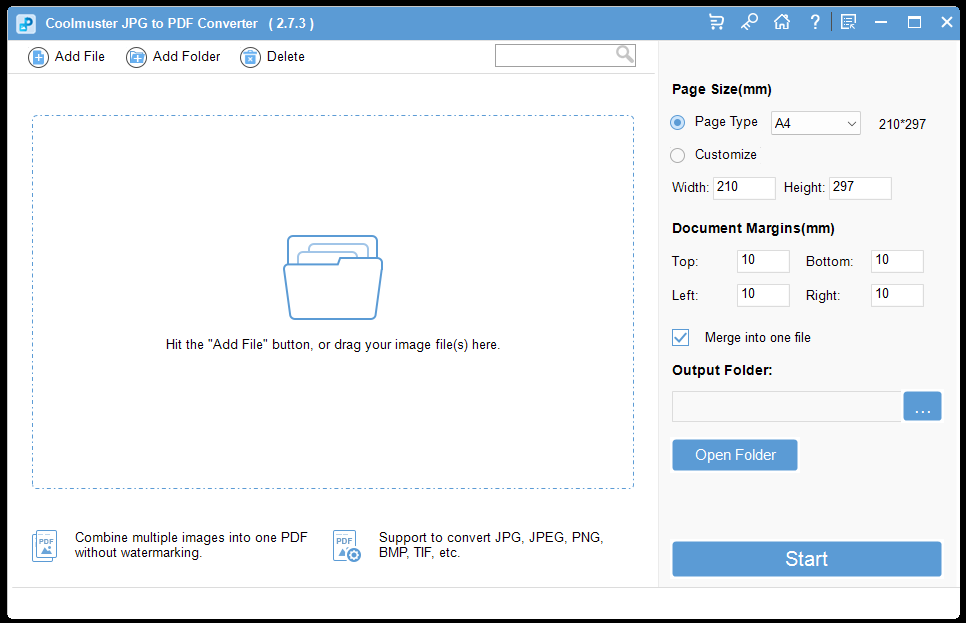Select the Customize radio option
966x623 pixels.
pyautogui.click(x=678, y=155)
